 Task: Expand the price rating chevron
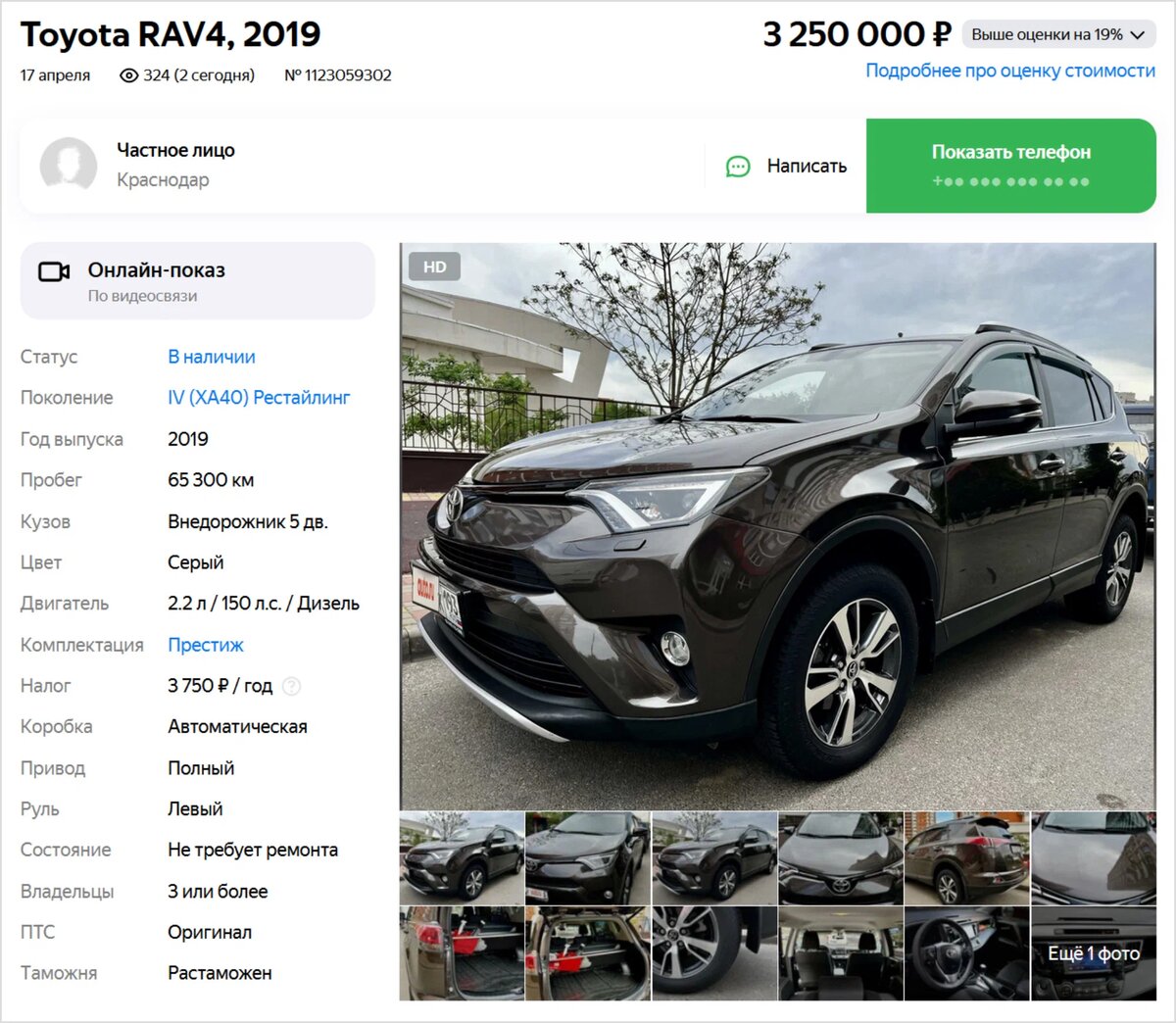(x=1137, y=35)
